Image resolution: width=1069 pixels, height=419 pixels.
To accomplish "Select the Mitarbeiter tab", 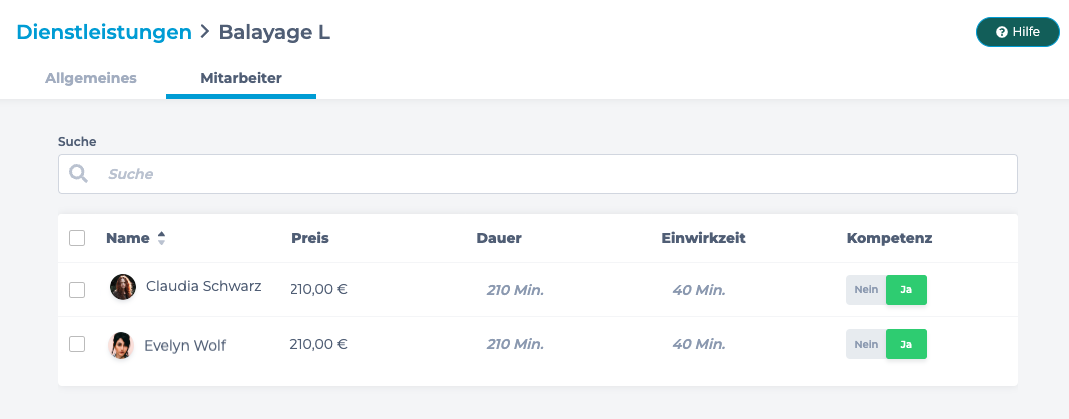I will (241, 78).
